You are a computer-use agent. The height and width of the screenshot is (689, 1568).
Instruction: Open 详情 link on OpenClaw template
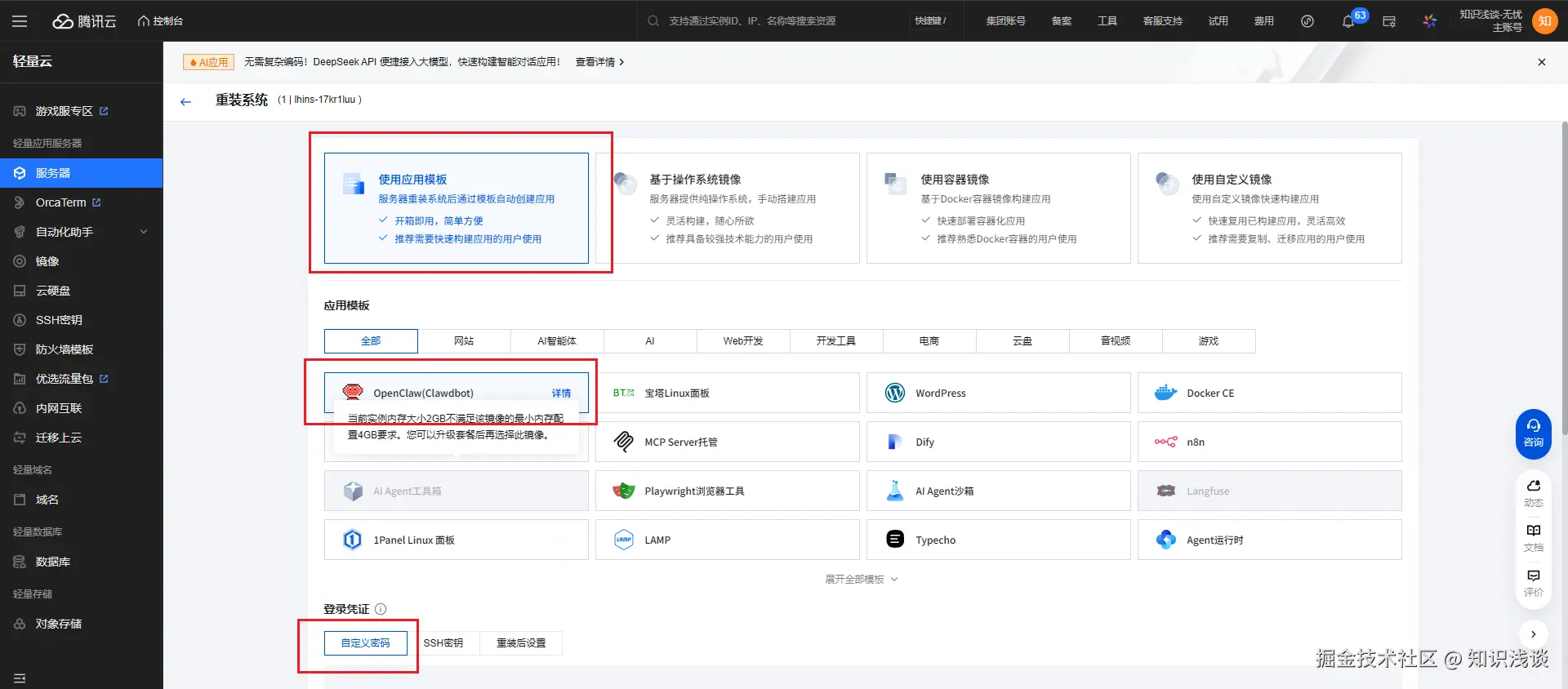coord(562,393)
